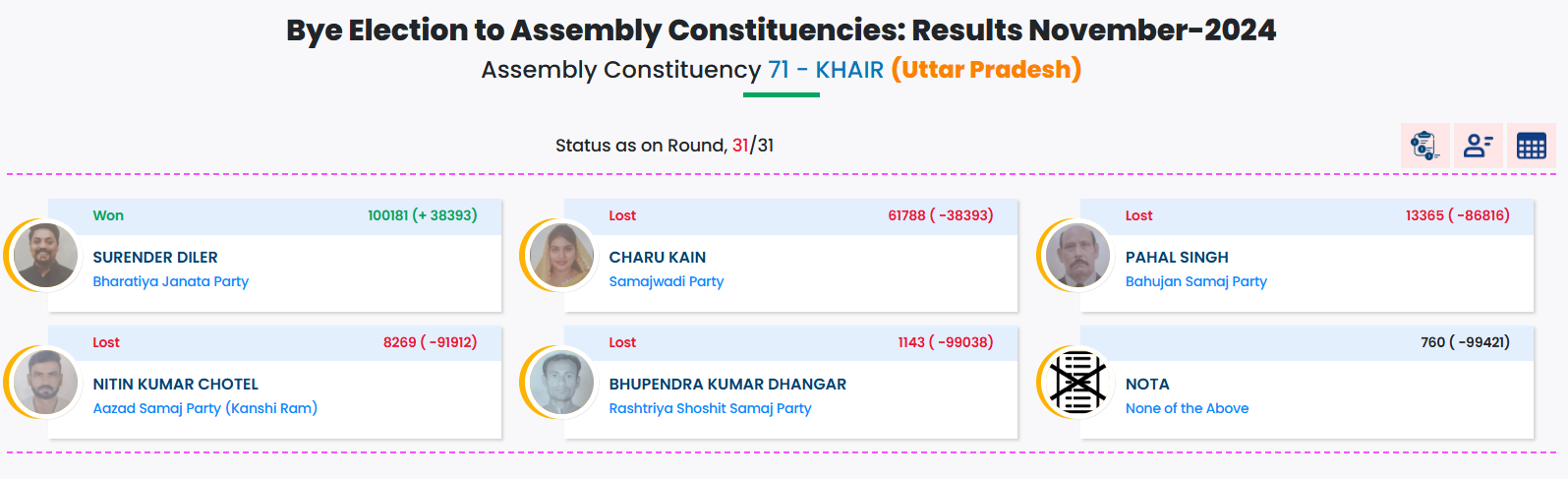Open Charu Kain's profile photo
The height and width of the screenshot is (479, 1568).
click(x=561, y=255)
